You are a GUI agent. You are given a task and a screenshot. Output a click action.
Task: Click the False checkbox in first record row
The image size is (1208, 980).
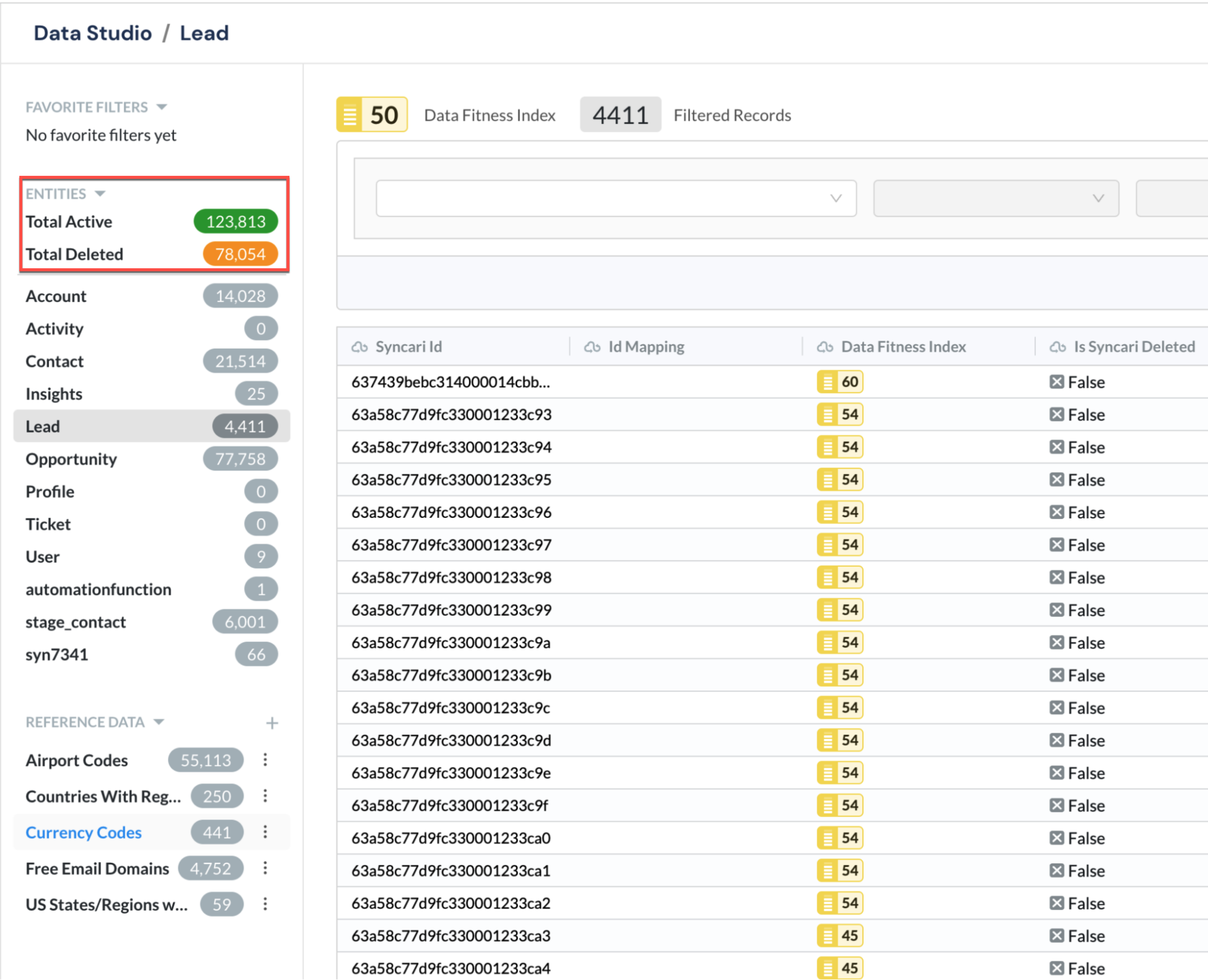(x=1057, y=382)
